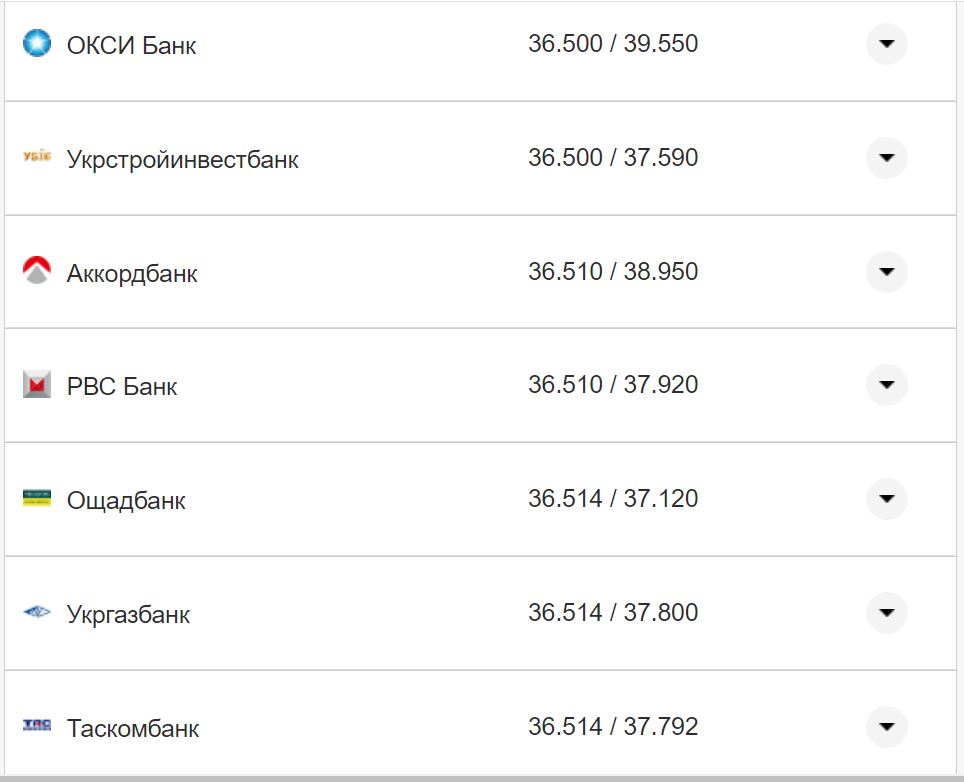Click the РВС Банк logo icon
The height and width of the screenshot is (782, 964).
click(x=37, y=385)
